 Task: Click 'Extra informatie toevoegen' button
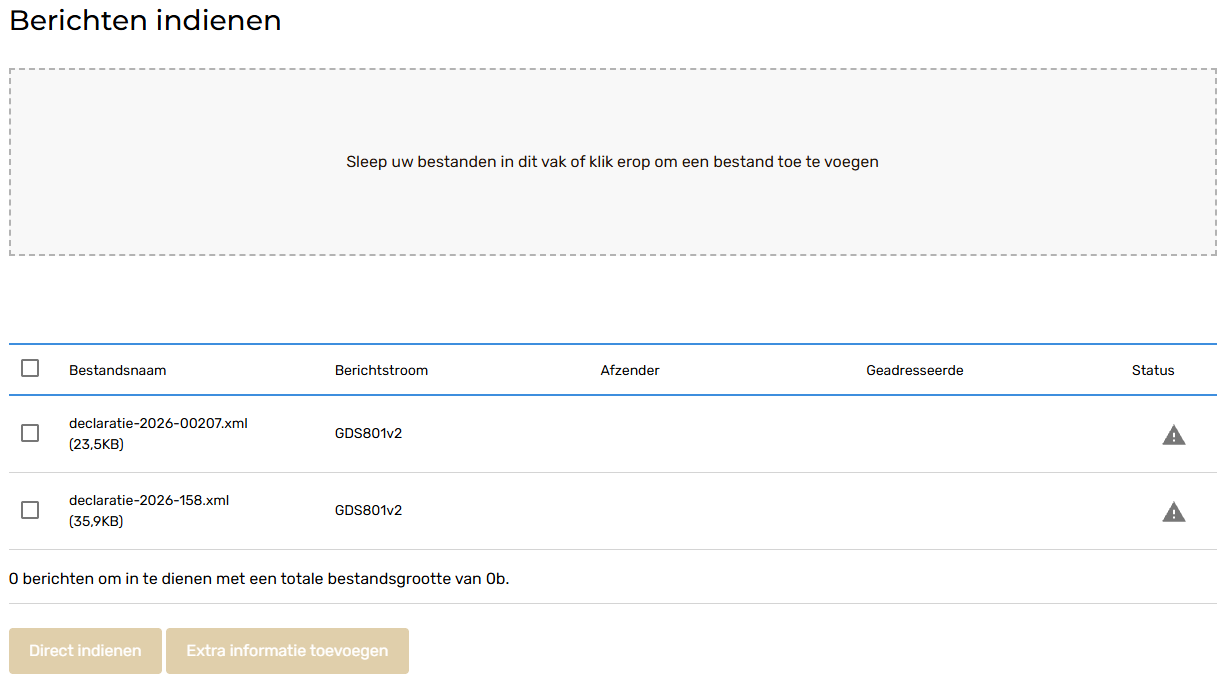point(287,651)
